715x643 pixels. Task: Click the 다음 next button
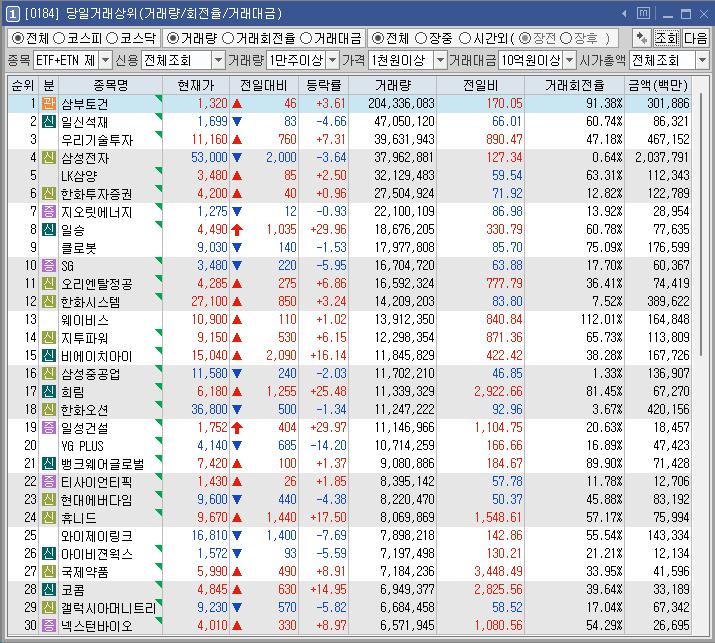(x=695, y=38)
